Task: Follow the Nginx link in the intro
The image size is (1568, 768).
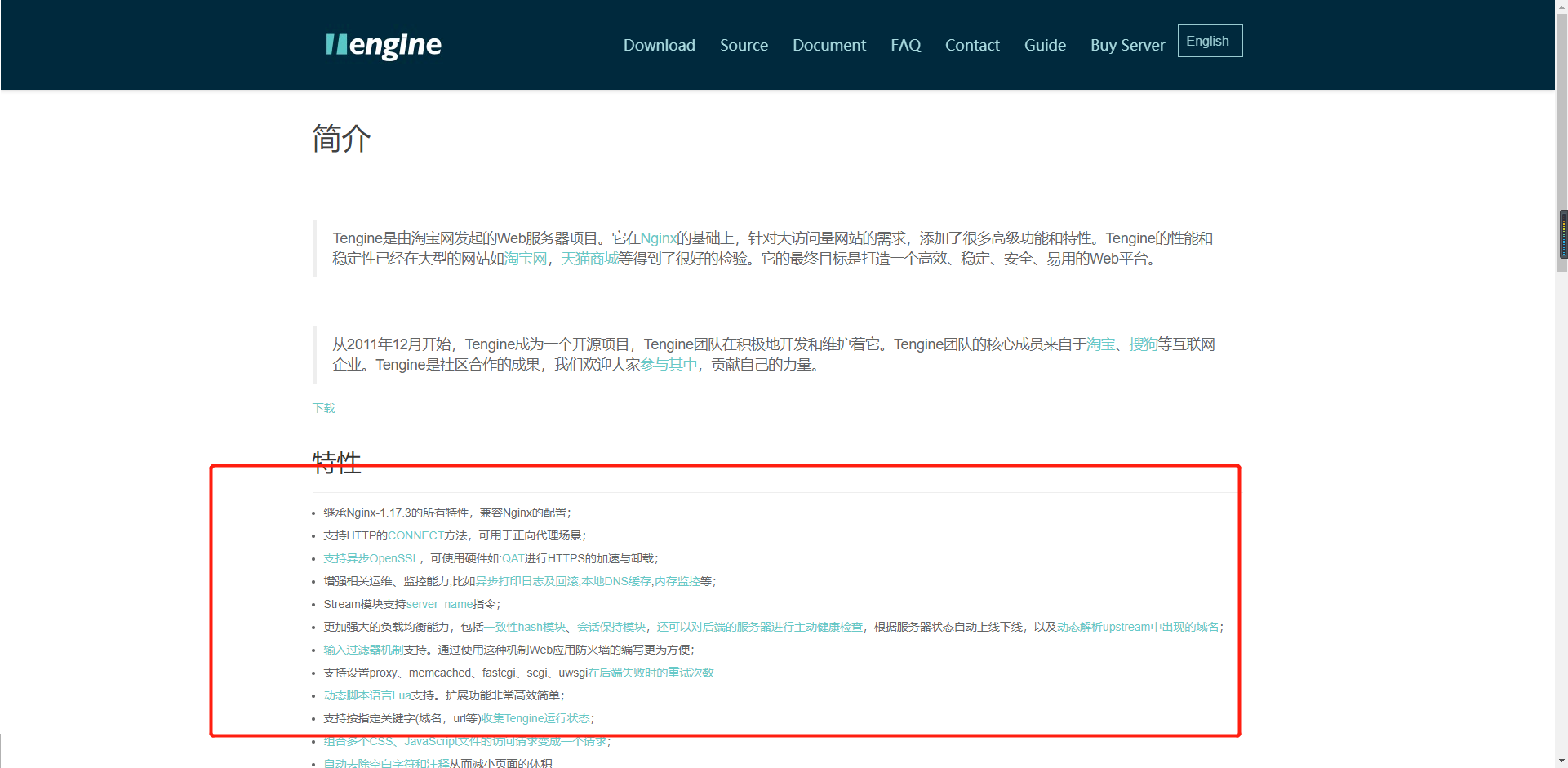Action: coord(659,238)
